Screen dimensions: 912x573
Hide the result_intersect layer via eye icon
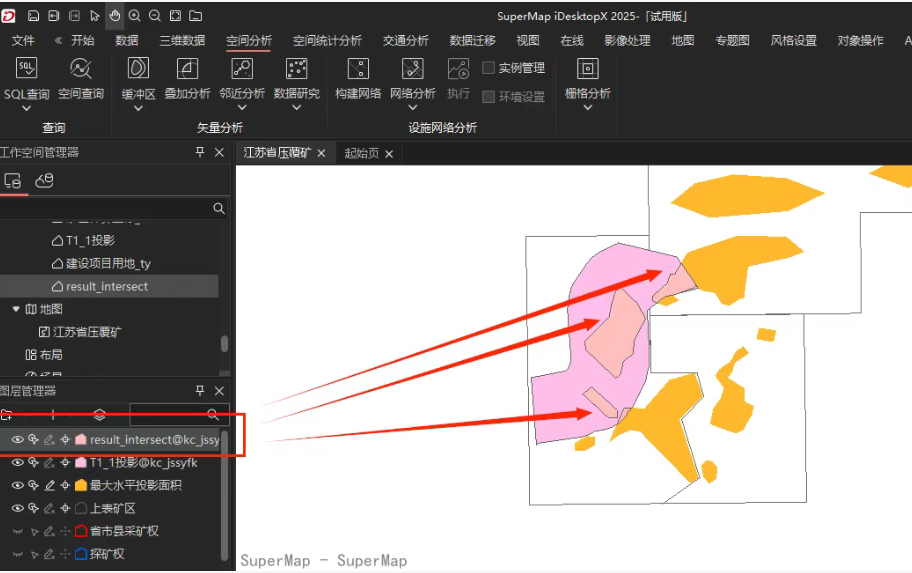[x=17, y=439]
